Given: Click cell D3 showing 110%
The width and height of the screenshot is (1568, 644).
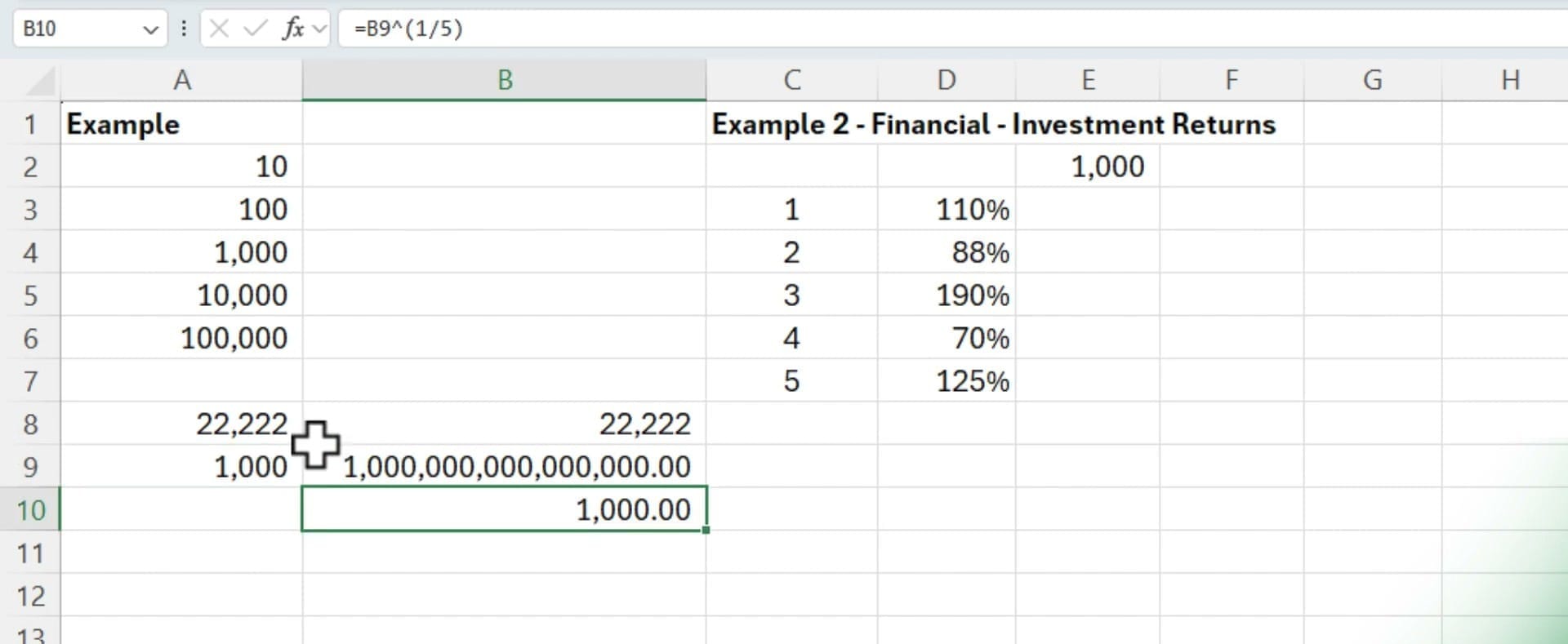Looking at the screenshot, I should click(947, 210).
